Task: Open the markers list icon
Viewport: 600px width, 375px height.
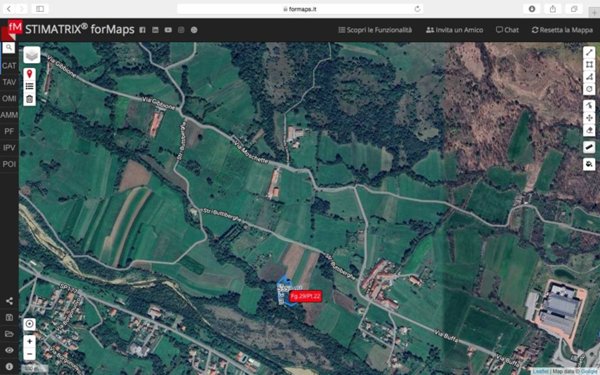Action: [x=29, y=86]
